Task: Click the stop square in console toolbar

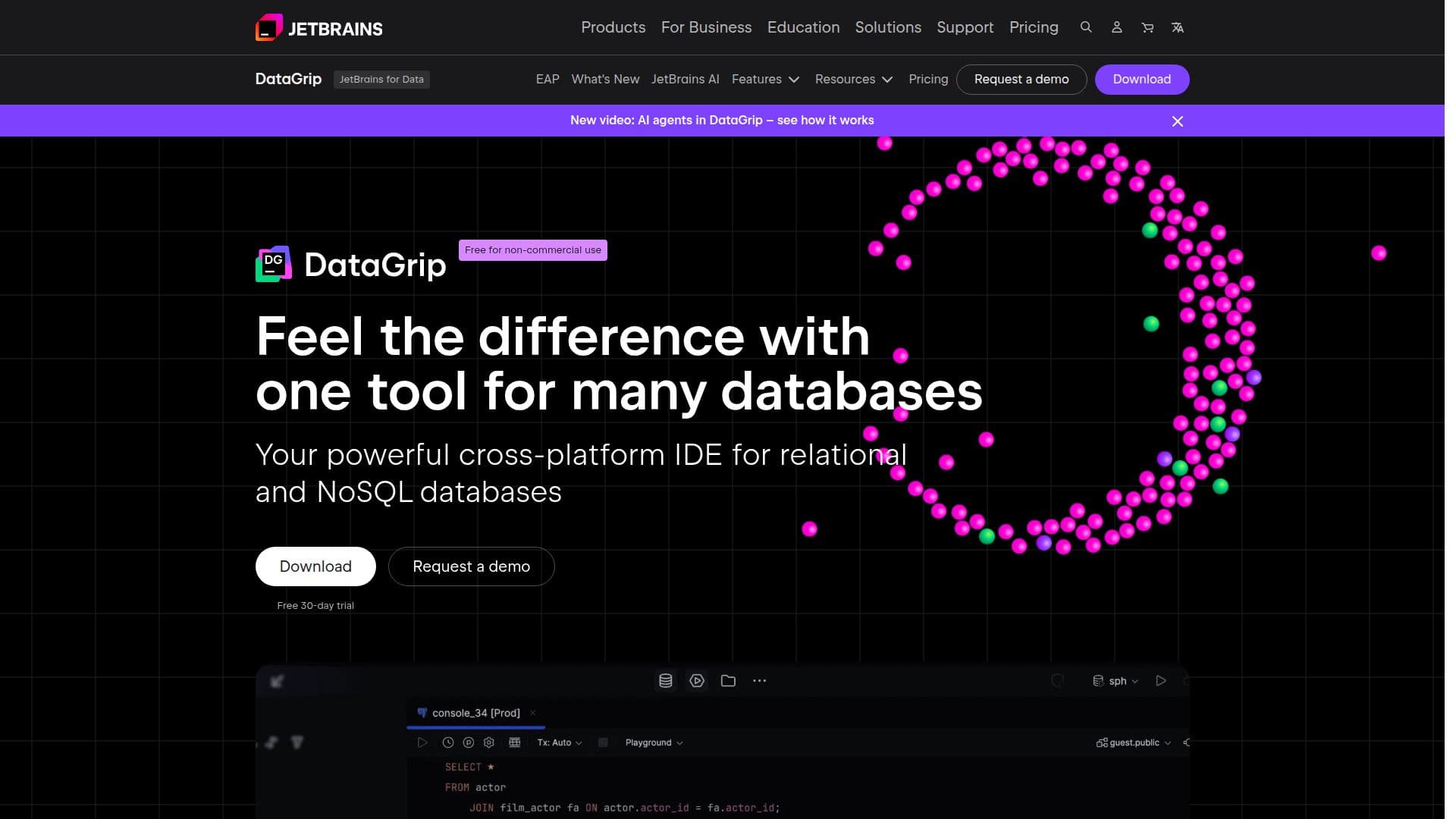Action: (603, 742)
